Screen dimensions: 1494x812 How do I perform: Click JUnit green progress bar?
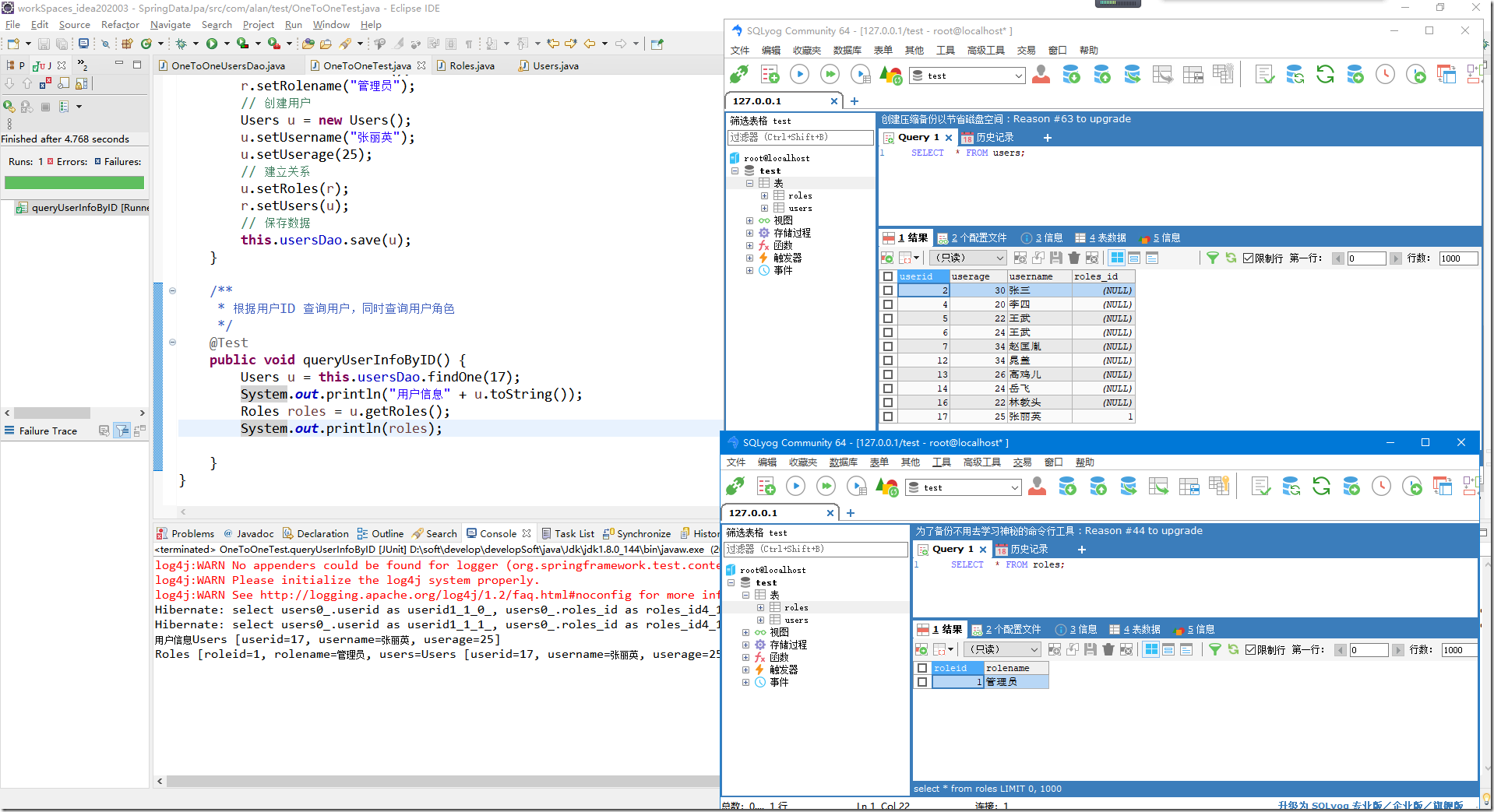coord(74,183)
